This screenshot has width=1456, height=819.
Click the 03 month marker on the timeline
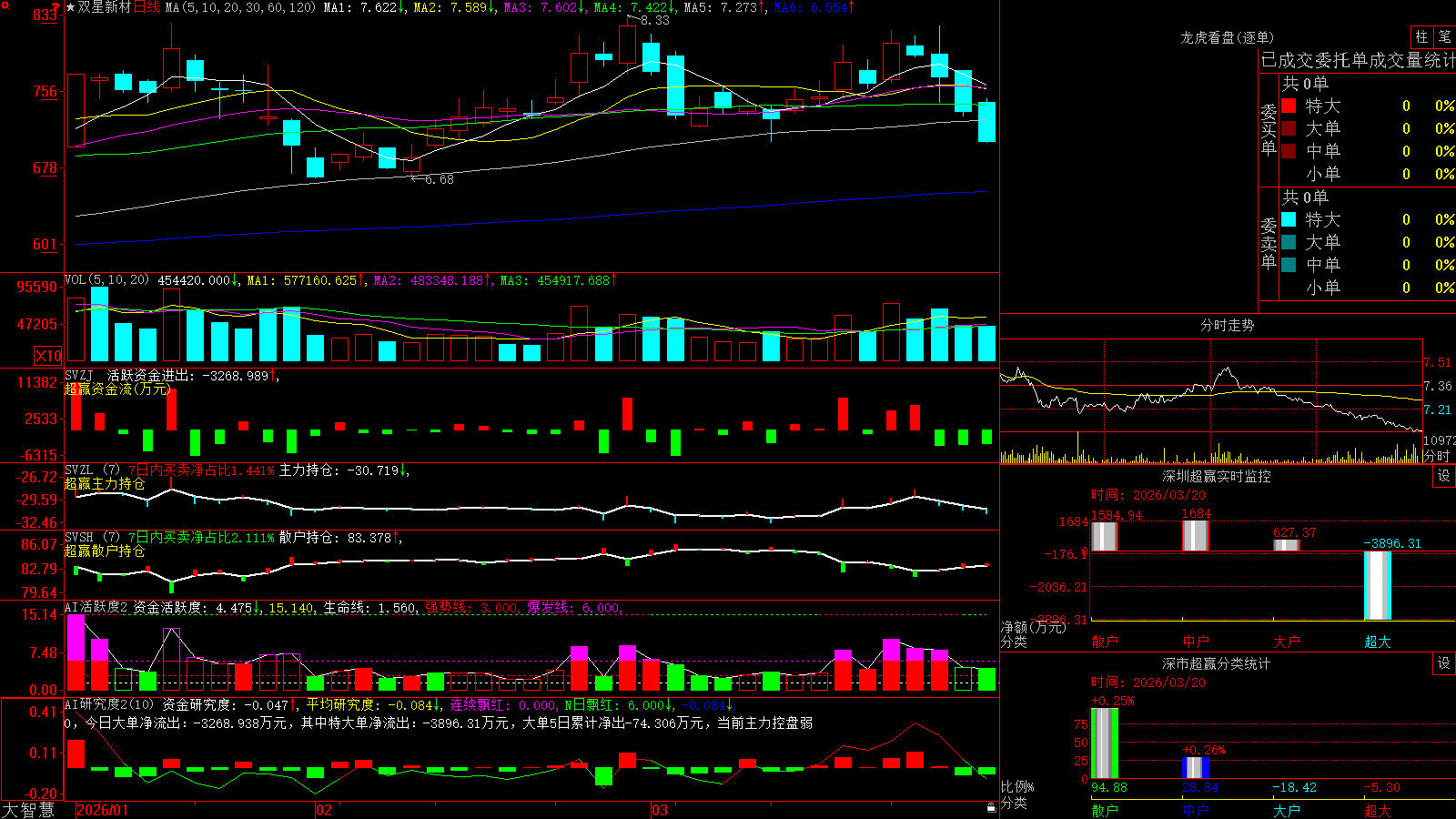[x=660, y=810]
